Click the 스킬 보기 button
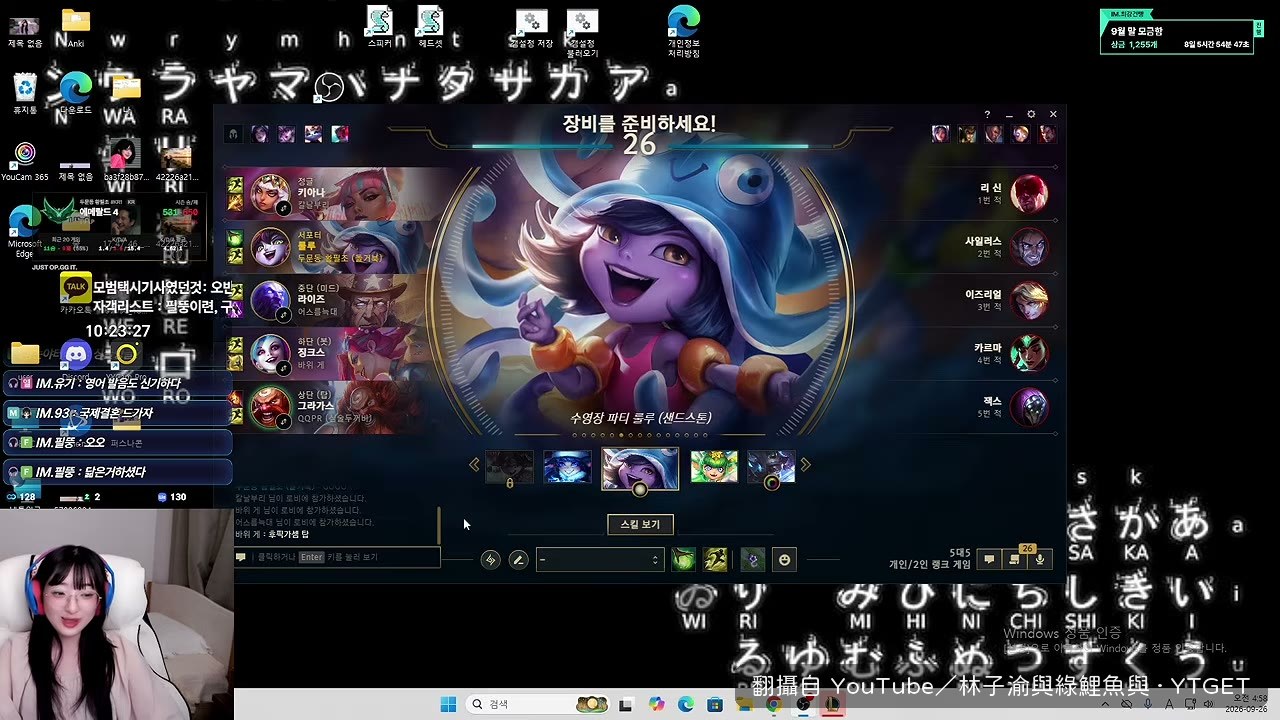This screenshot has width=1280, height=720. pyautogui.click(x=640, y=524)
